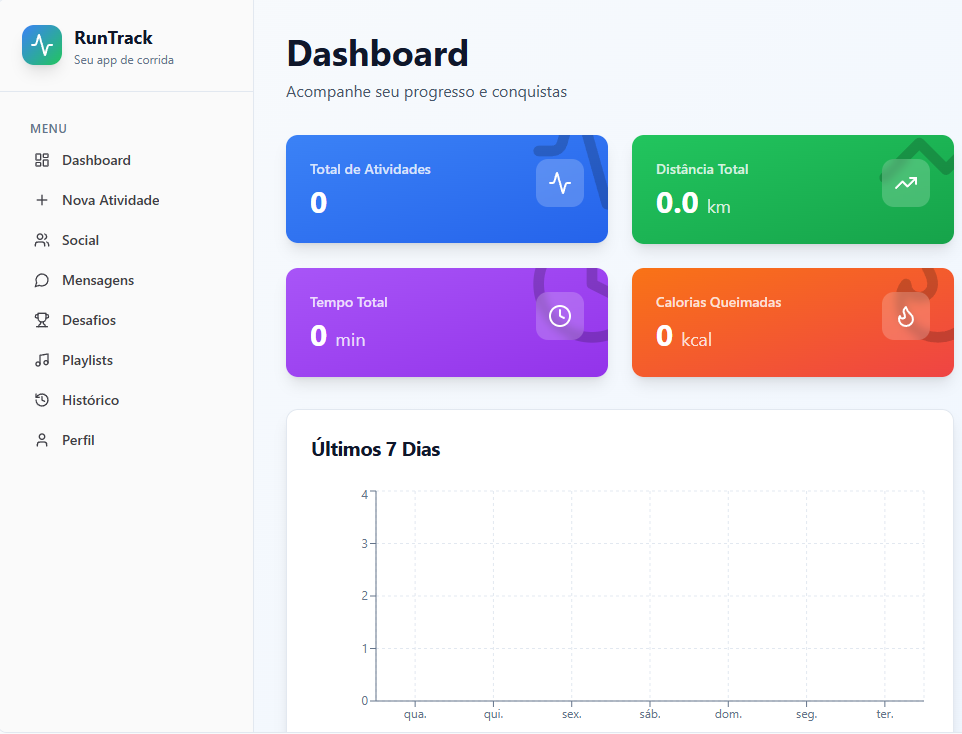Screen dimensions: 962x734
Task: Click the 'Calorias Queimadas' card label
Action: pos(718,303)
